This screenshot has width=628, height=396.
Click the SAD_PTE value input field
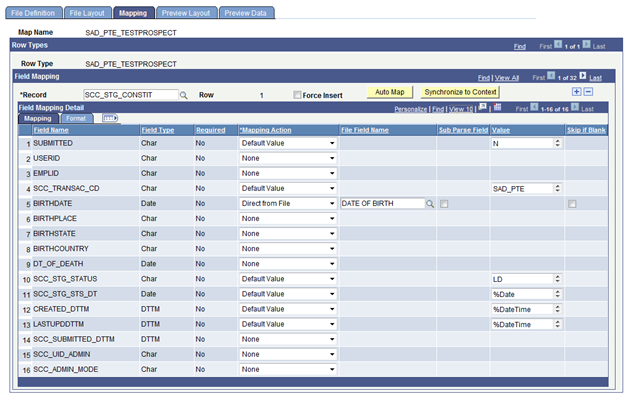coord(523,189)
